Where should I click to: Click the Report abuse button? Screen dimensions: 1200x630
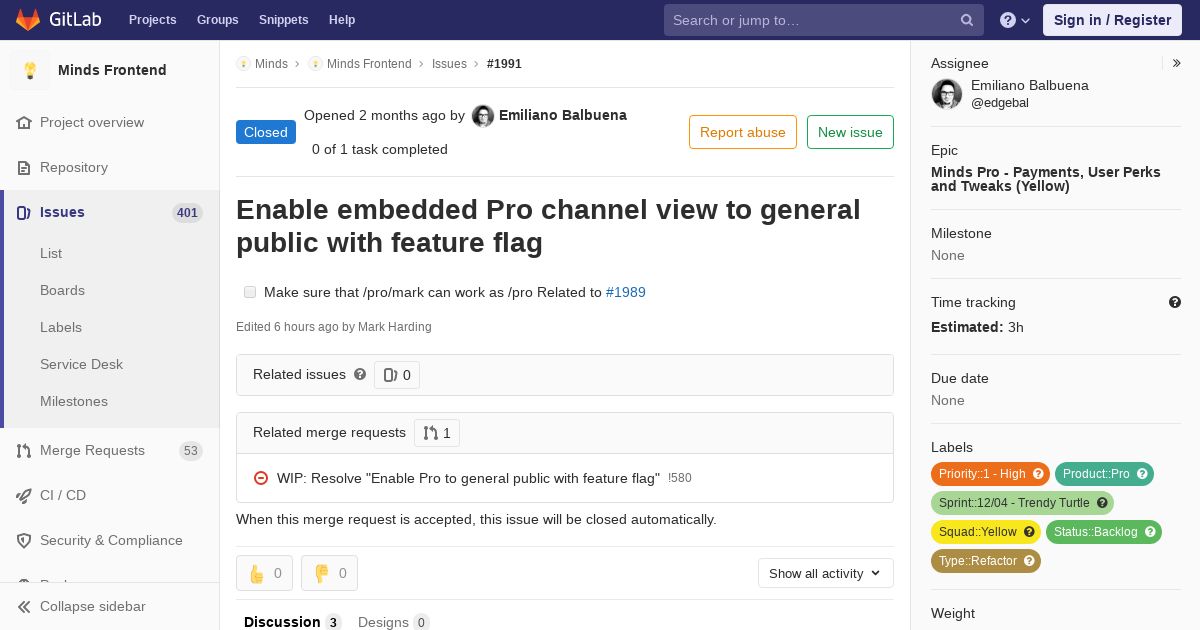click(x=743, y=132)
